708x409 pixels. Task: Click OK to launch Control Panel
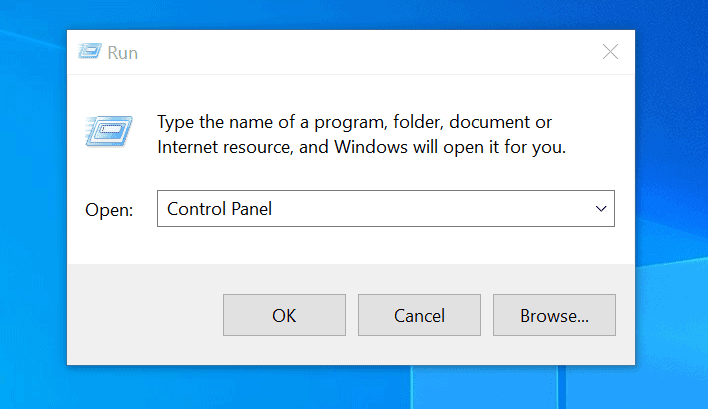[284, 315]
